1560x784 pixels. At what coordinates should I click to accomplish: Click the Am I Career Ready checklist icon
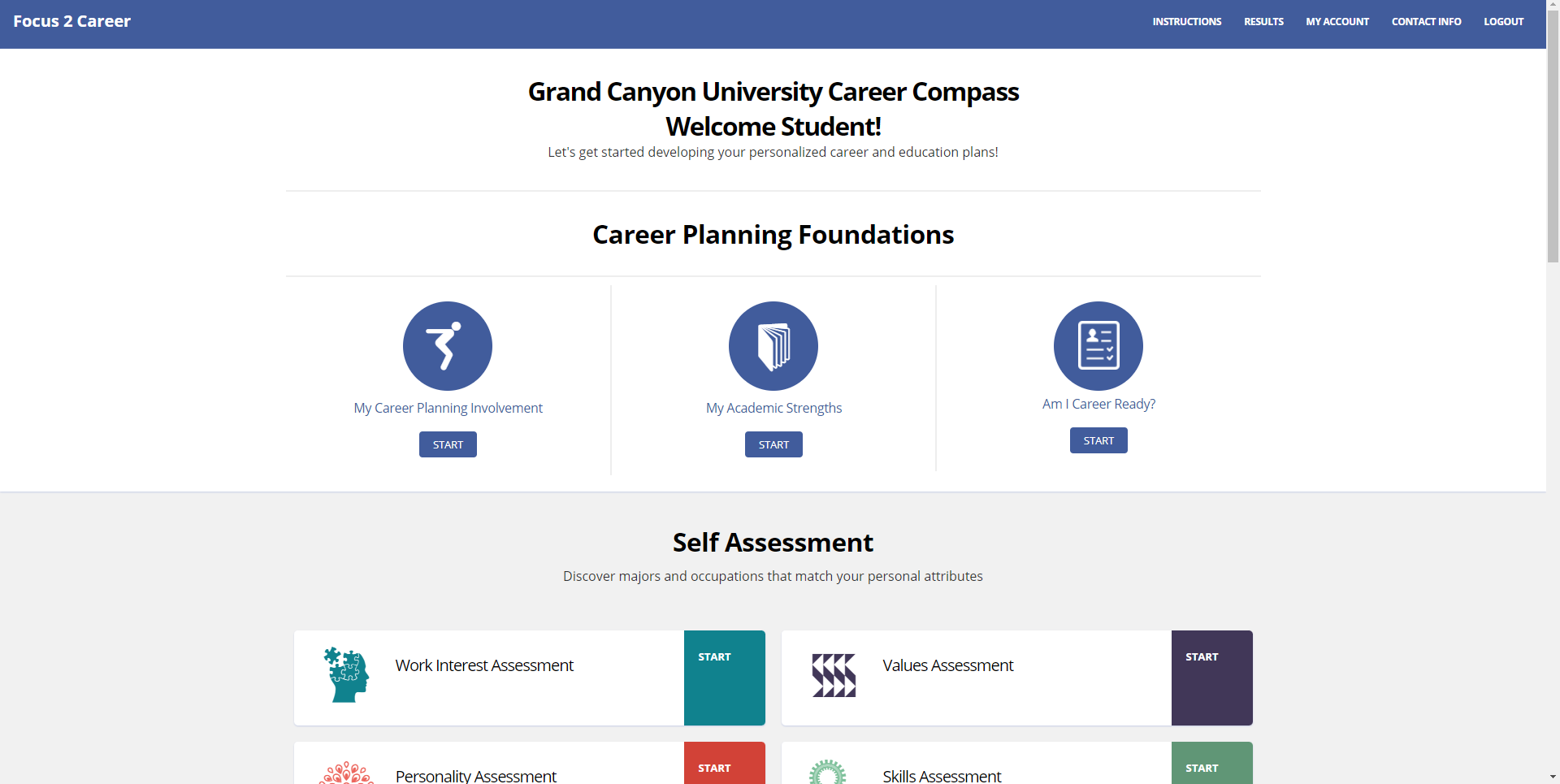1098,346
